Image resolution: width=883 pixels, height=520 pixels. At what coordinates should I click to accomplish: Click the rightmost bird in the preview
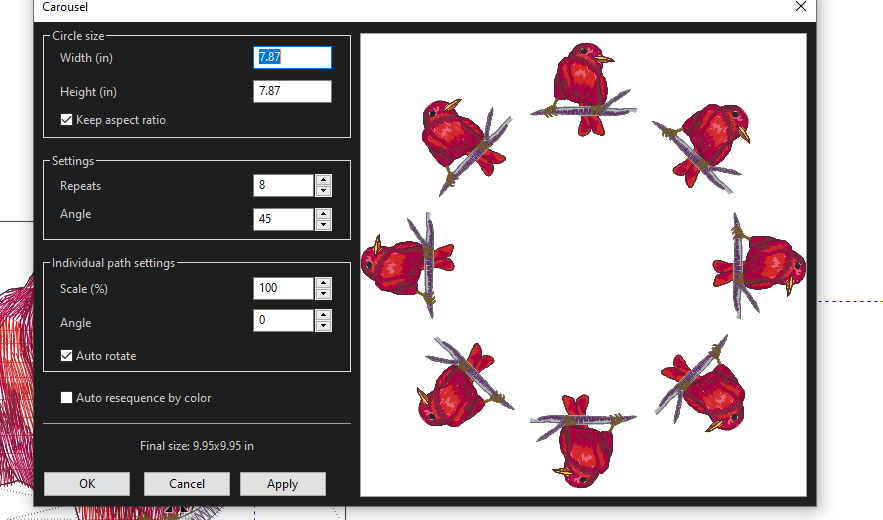[759, 265]
